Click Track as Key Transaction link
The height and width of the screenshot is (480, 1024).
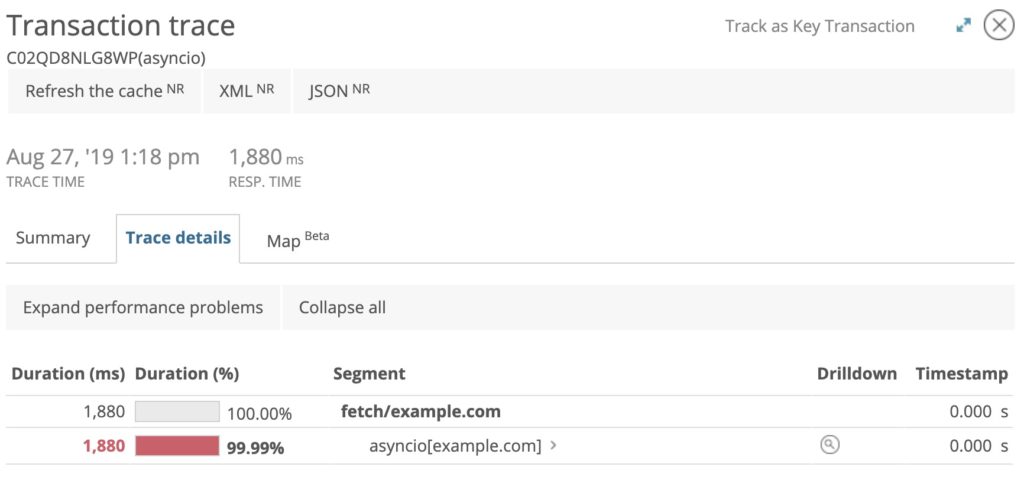tap(820, 26)
